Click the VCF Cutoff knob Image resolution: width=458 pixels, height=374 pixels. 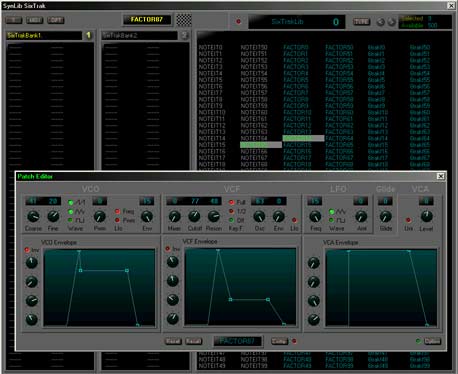pyautogui.click(x=194, y=217)
